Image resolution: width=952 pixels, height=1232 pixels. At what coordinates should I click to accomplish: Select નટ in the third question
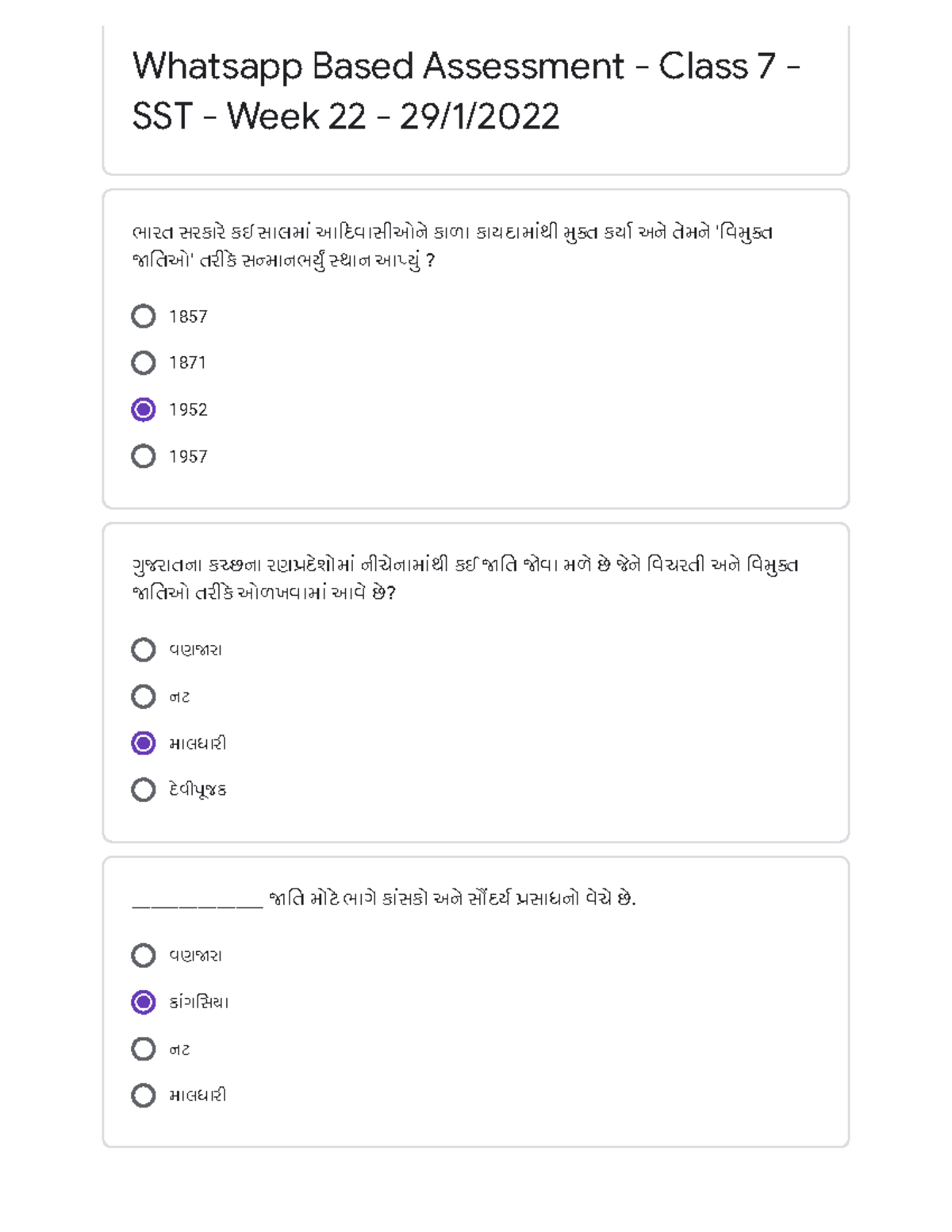coord(143,1049)
